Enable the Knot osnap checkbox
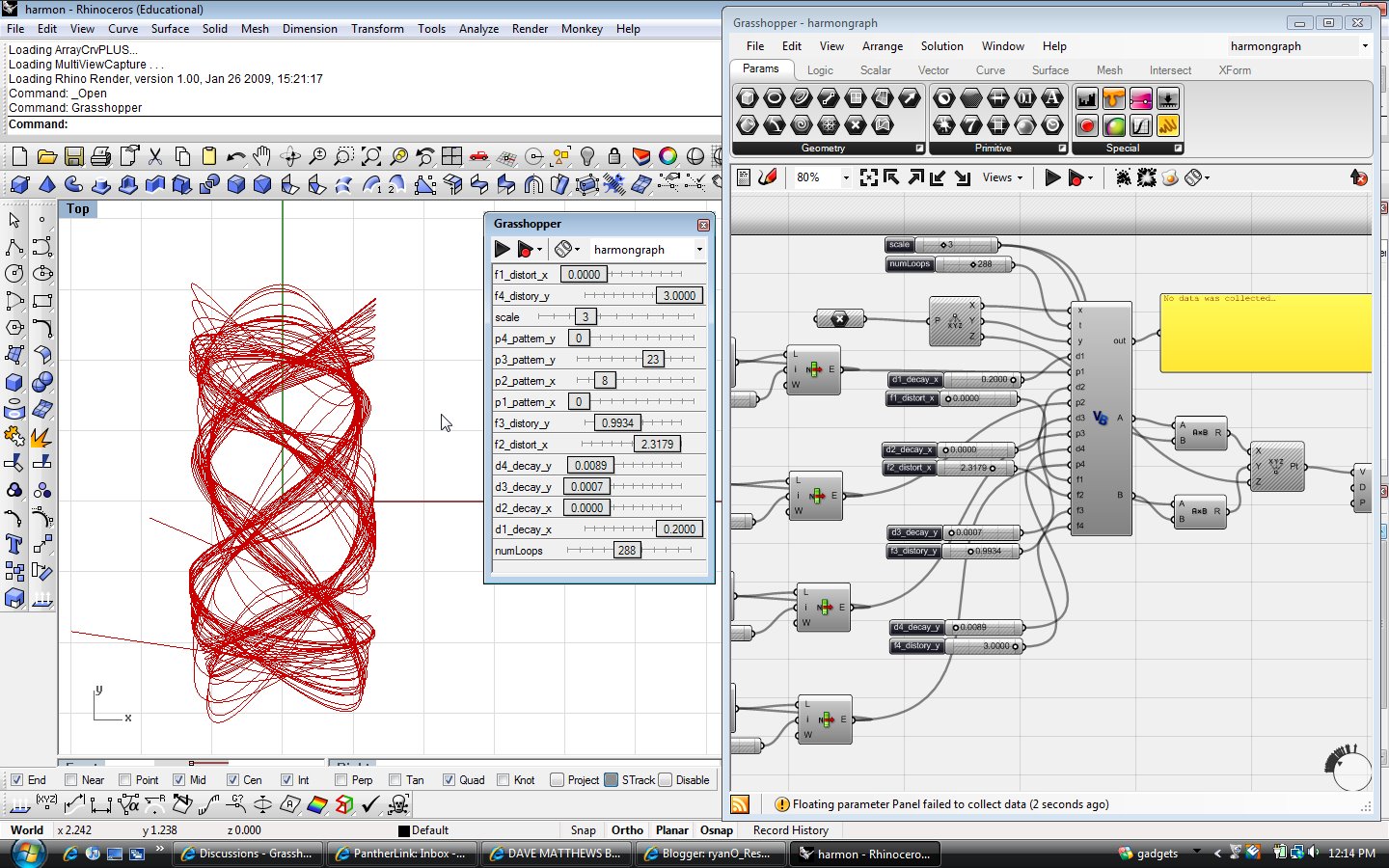1389x868 pixels. (x=503, y=780)
